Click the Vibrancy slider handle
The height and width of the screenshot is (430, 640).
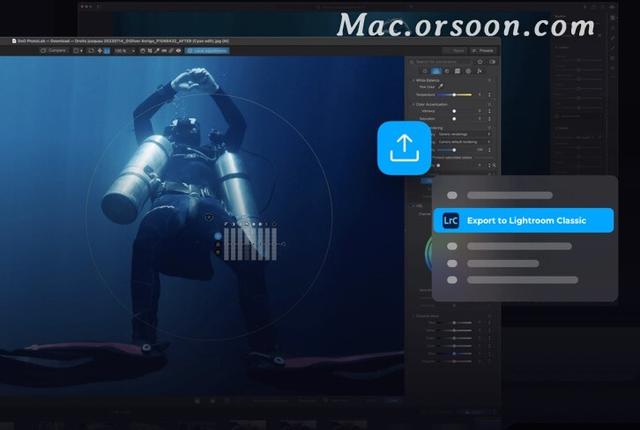pos(454,111)
